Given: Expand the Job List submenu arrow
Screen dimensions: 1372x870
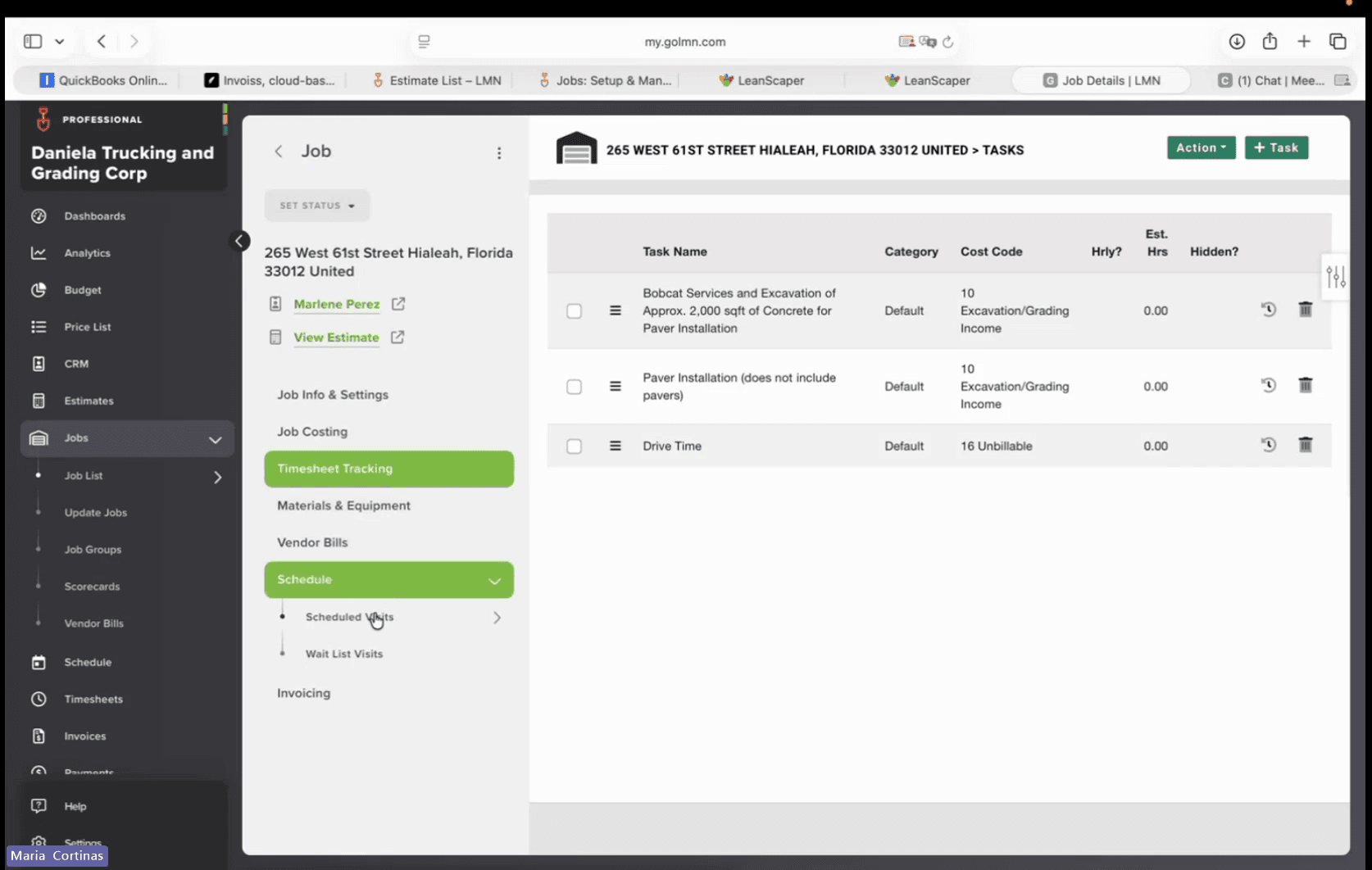Looking at the screenshot, I should point(217,477).
